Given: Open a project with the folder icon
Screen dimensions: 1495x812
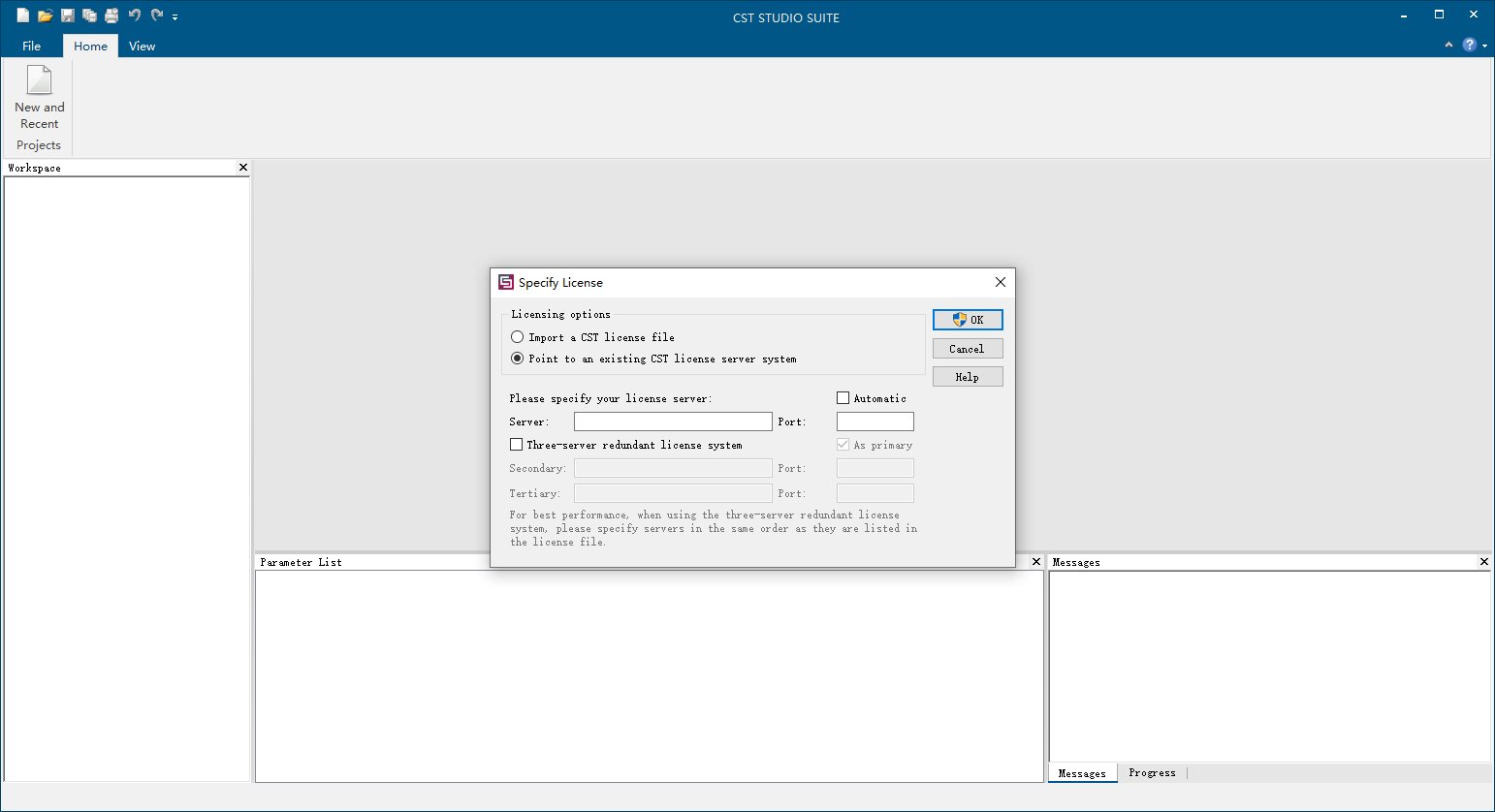Looking at the screenshot, I should 45,16.
